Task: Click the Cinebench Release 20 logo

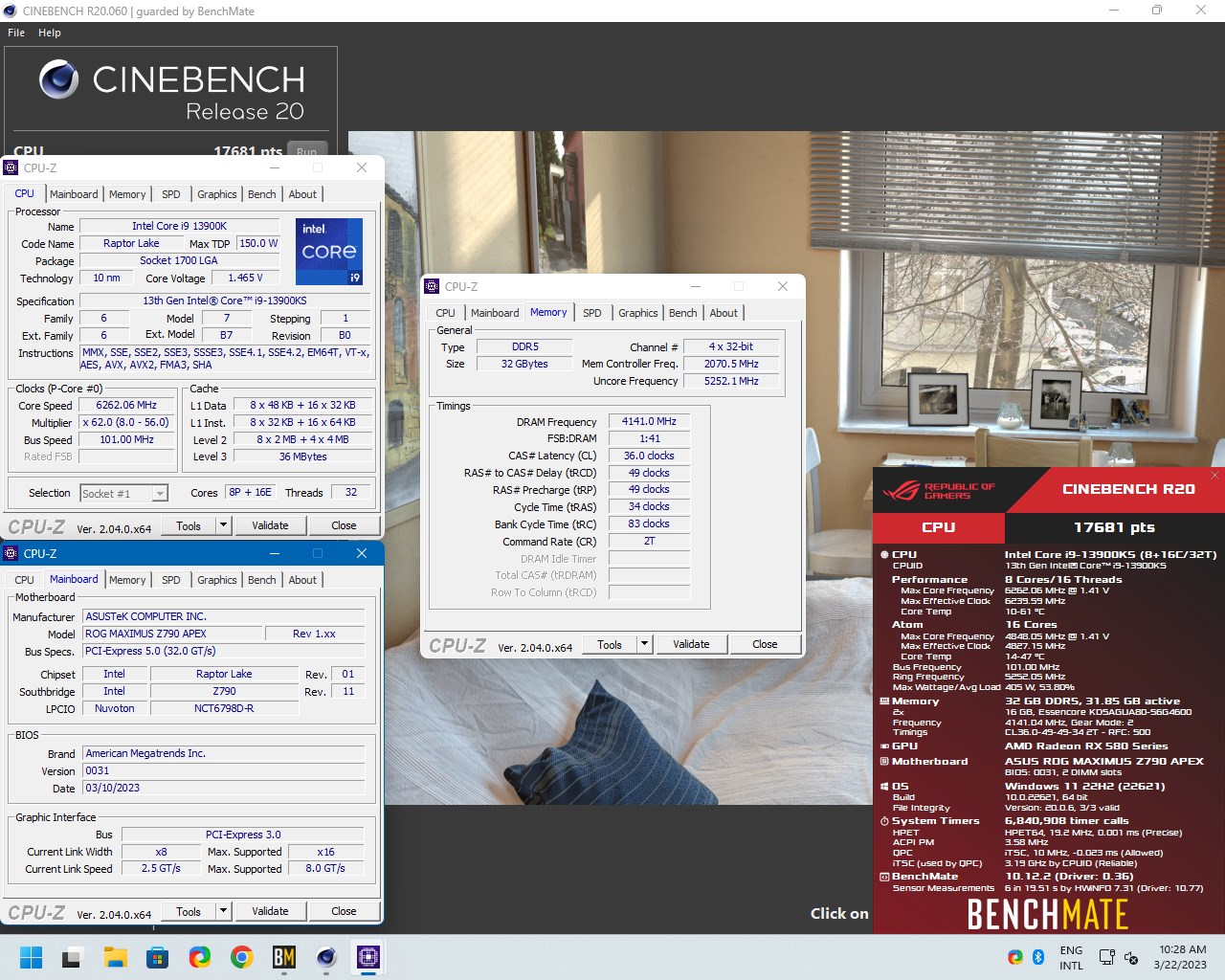Action: (x=172, y=91)
